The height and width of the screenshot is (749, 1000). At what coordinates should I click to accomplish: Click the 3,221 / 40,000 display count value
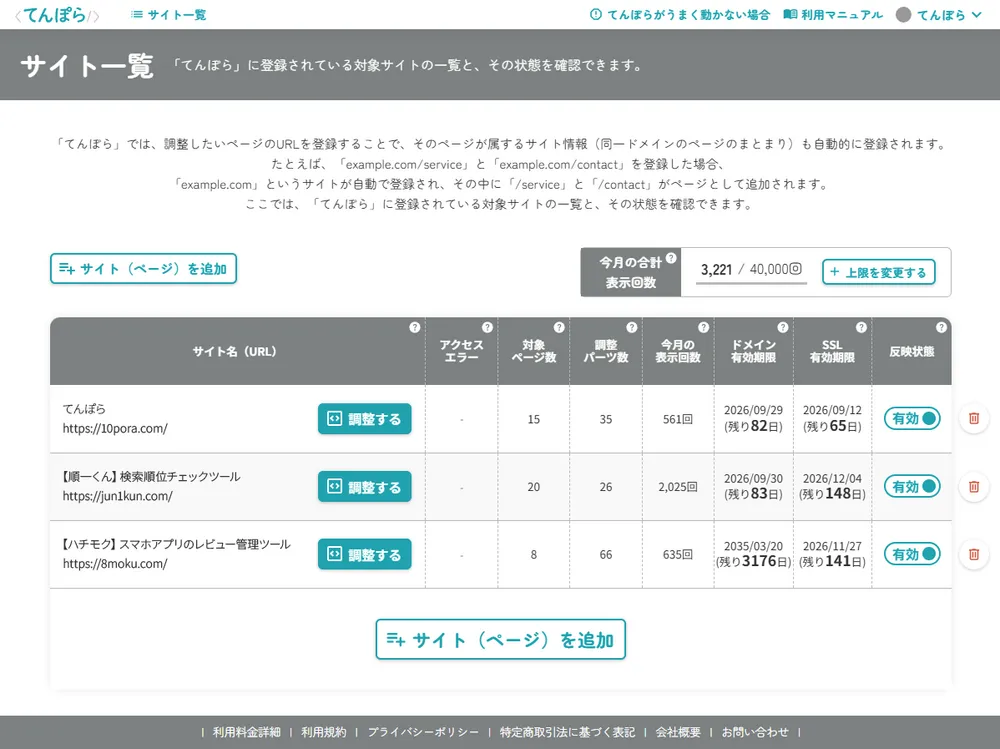[751, 270]
